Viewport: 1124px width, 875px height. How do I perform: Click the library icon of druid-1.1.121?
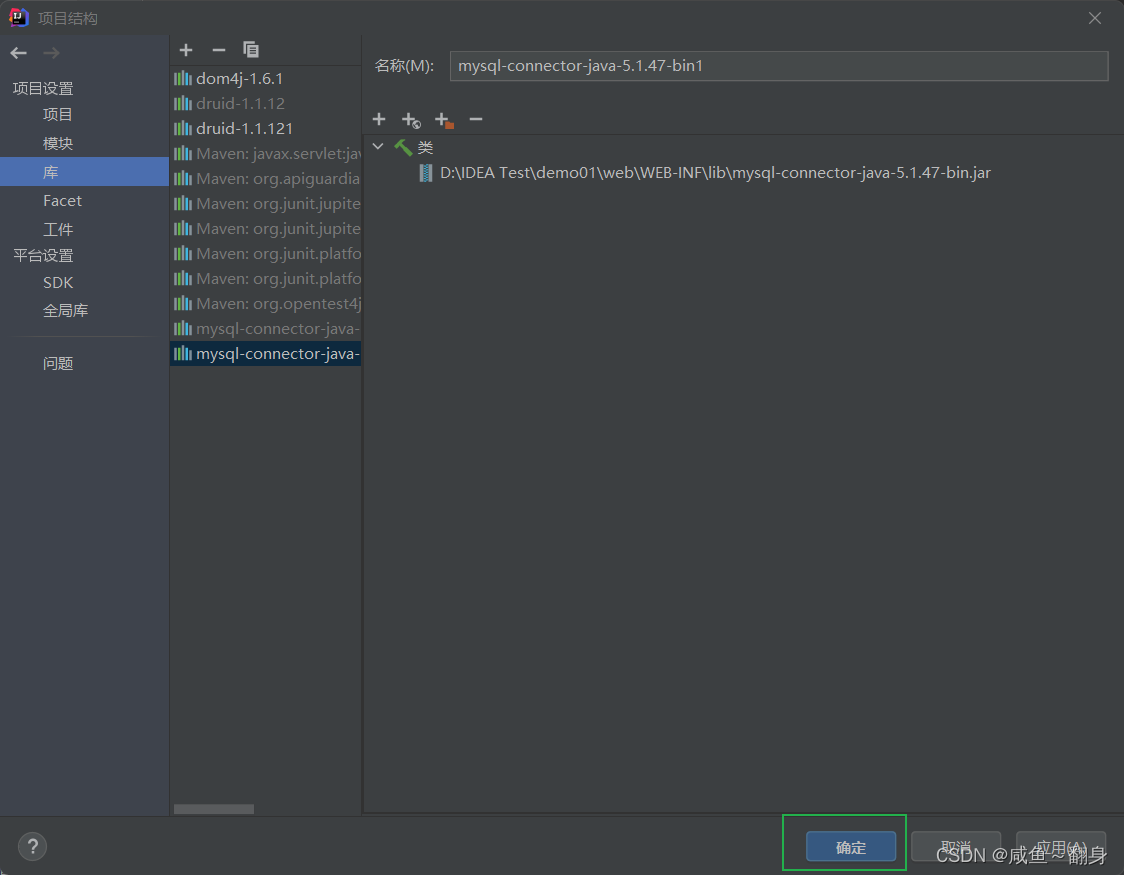pos(183,128)
